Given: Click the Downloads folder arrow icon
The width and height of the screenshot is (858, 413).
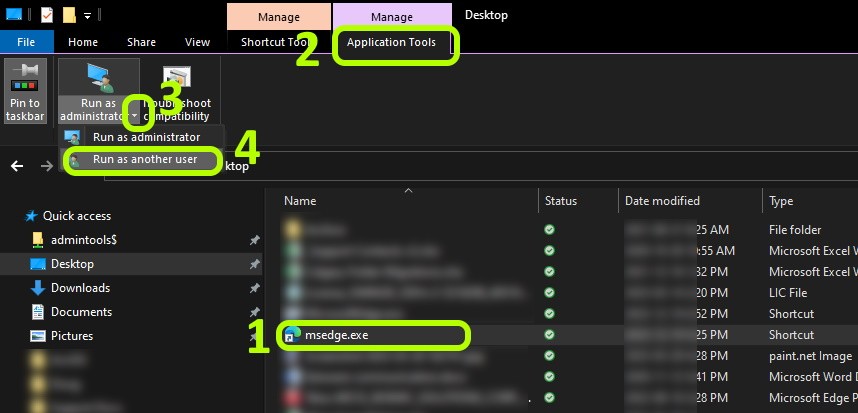Looking at the screenshot, I should [x=38, y=288].
